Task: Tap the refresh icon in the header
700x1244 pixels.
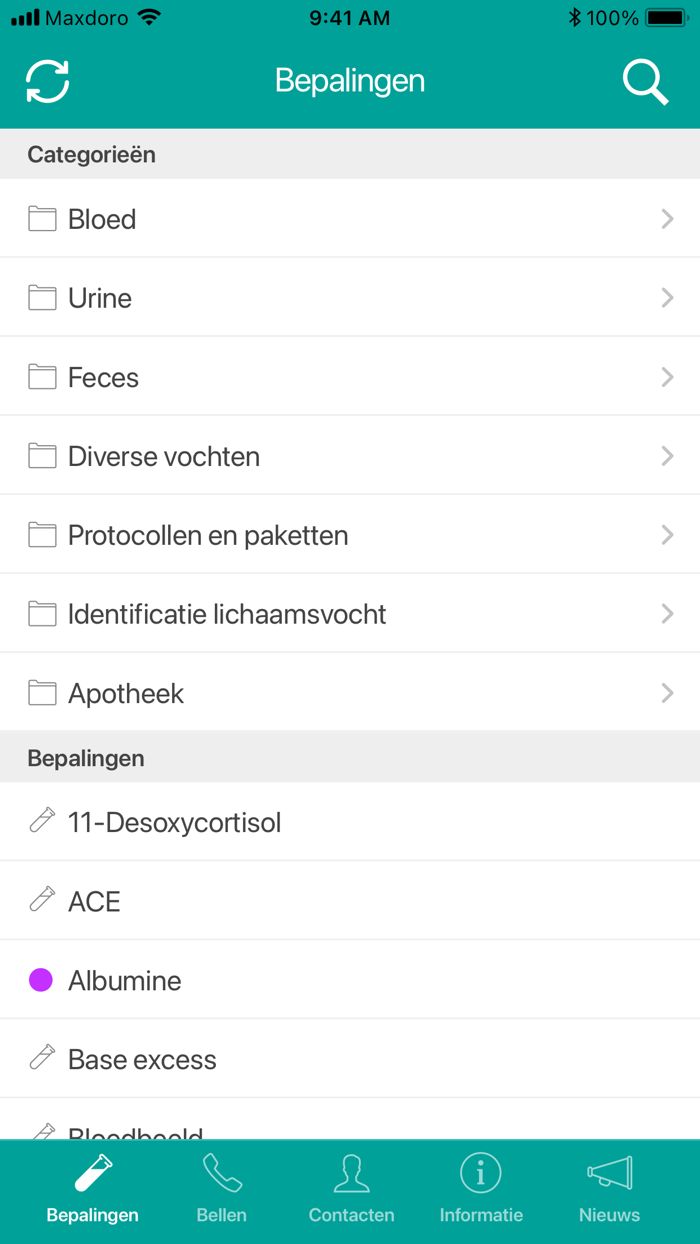Action: (x=46, y=81)
